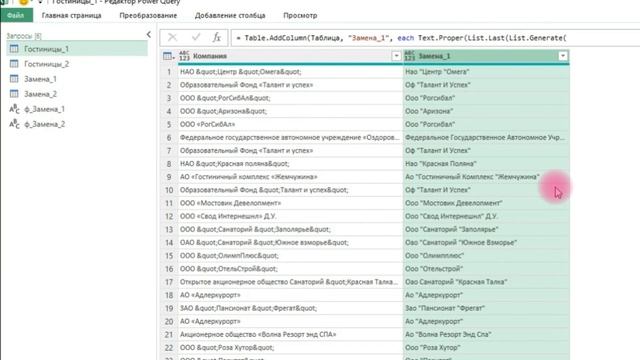Click the Замена_1 table icon
640x360 pixels.
click(14, 79)
